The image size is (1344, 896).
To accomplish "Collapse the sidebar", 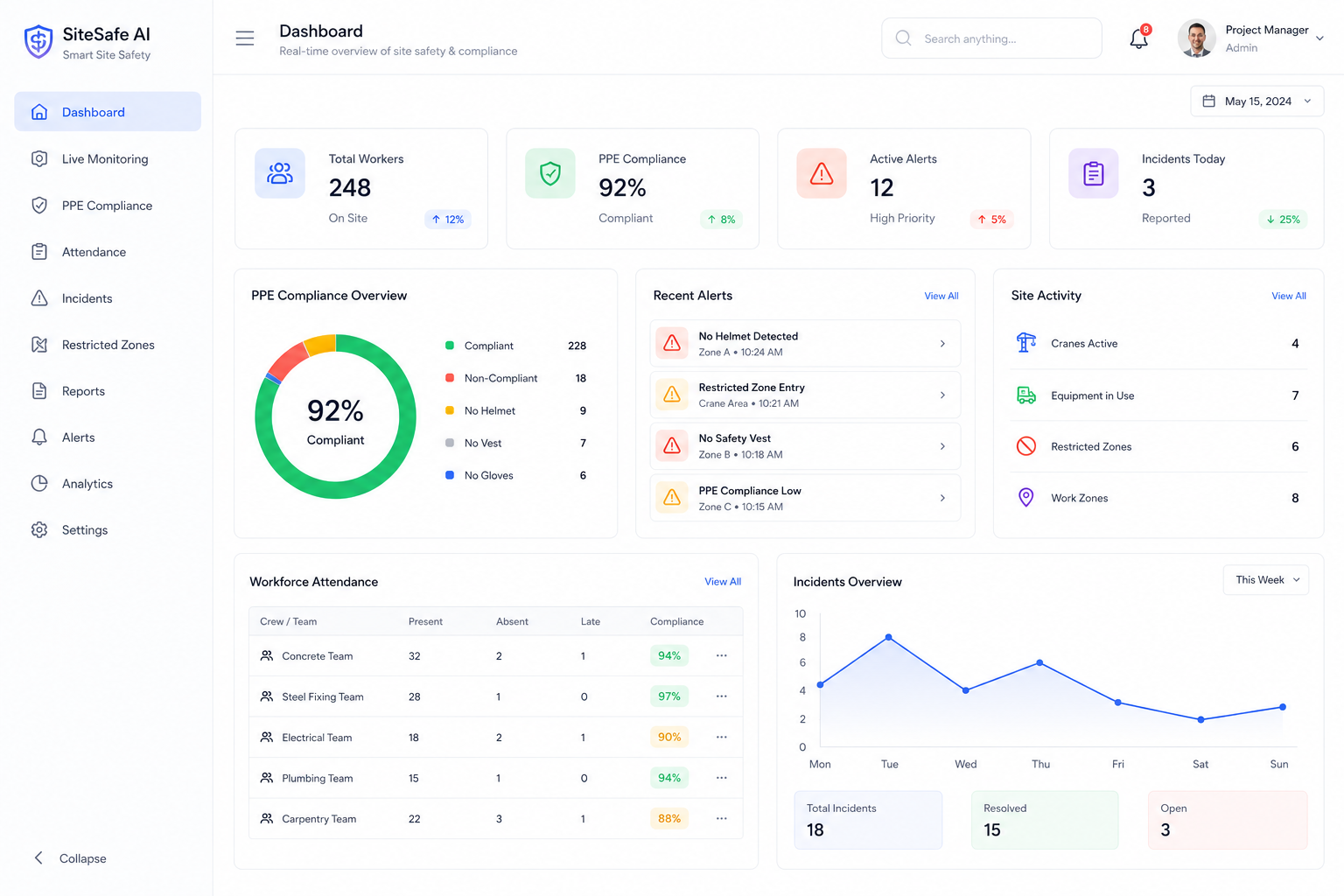I will 70,858.
